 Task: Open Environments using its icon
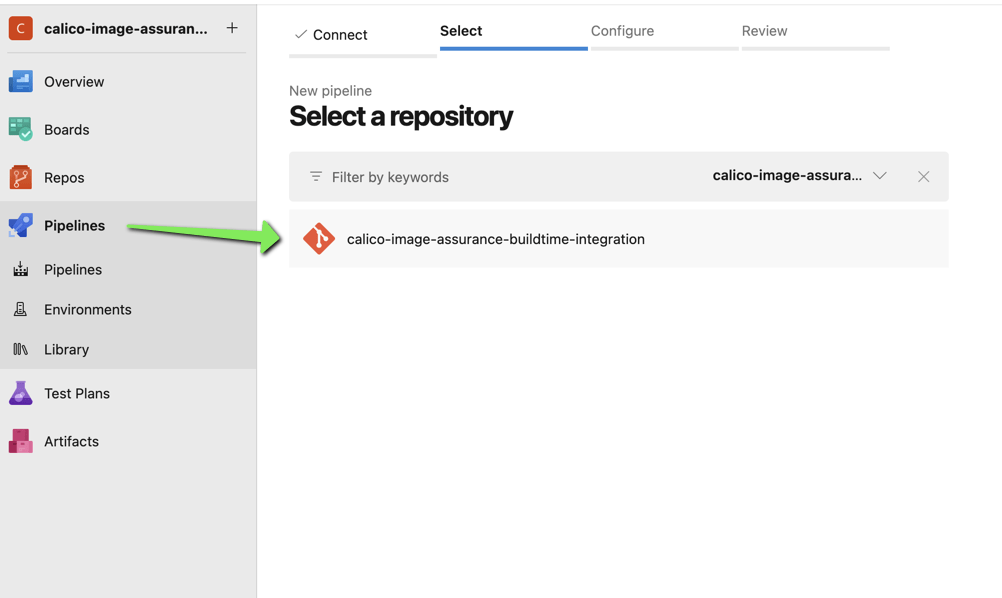click(x=21, y=309)
